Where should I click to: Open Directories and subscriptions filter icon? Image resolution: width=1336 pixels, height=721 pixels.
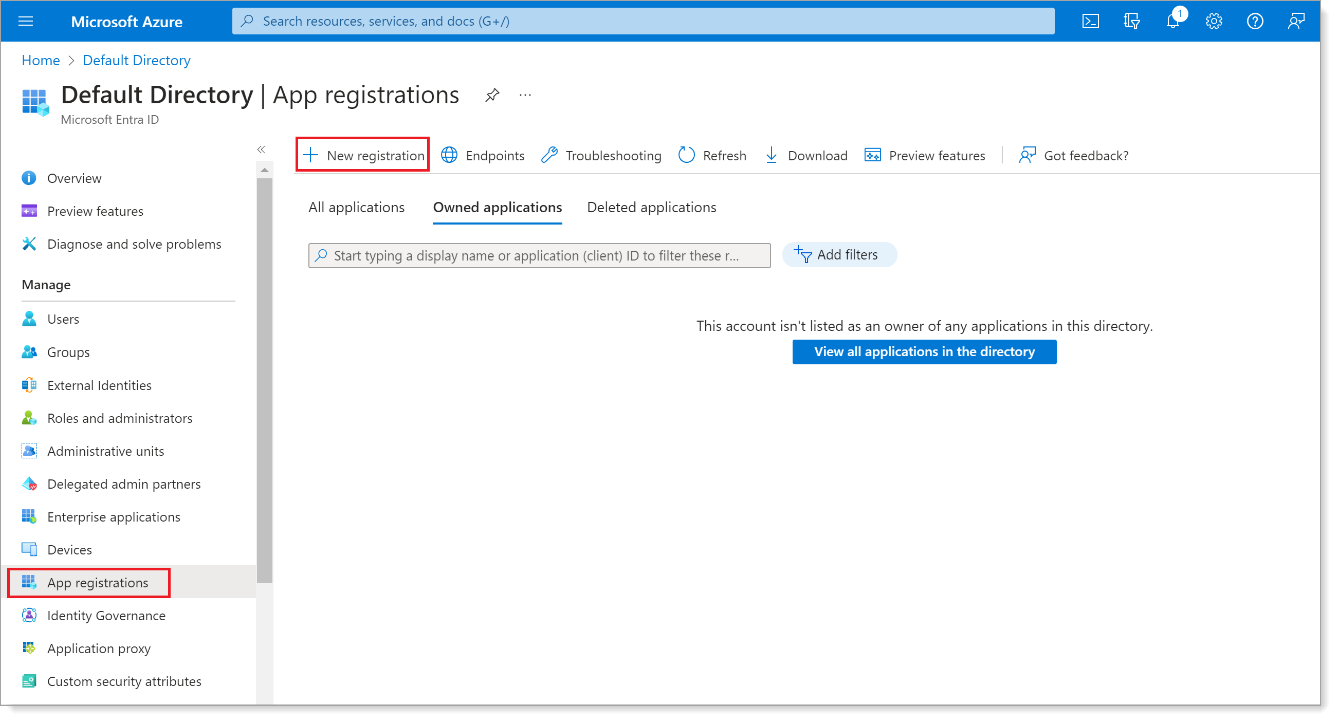point(1132,21)
